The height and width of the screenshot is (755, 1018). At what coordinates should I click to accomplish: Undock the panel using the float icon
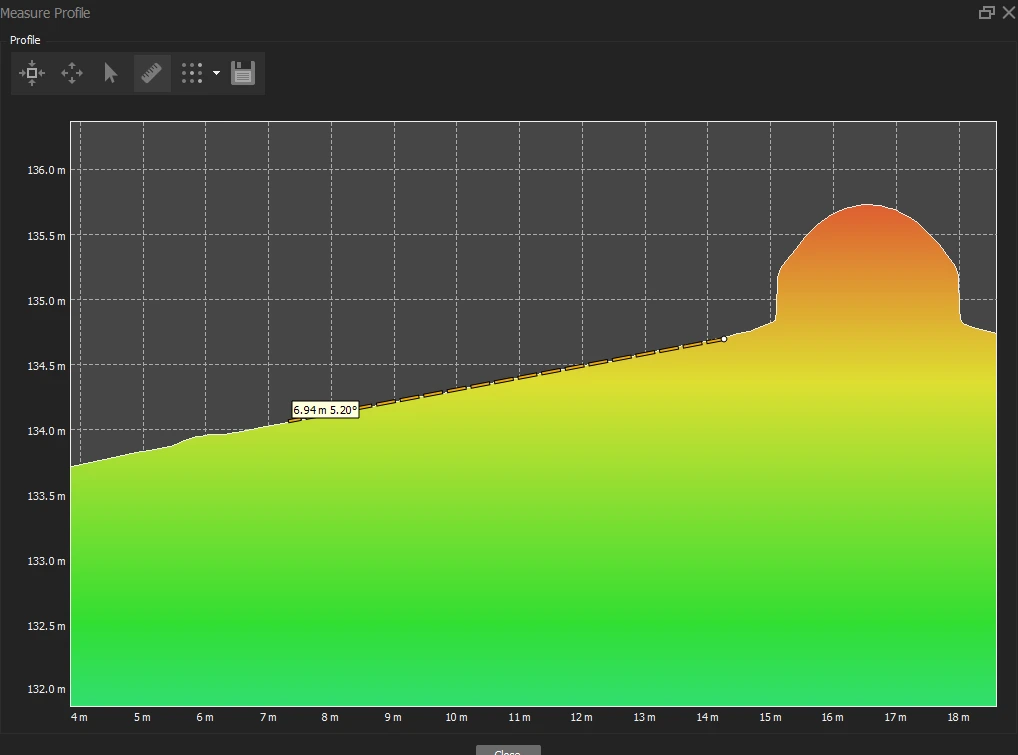[987, 13]
